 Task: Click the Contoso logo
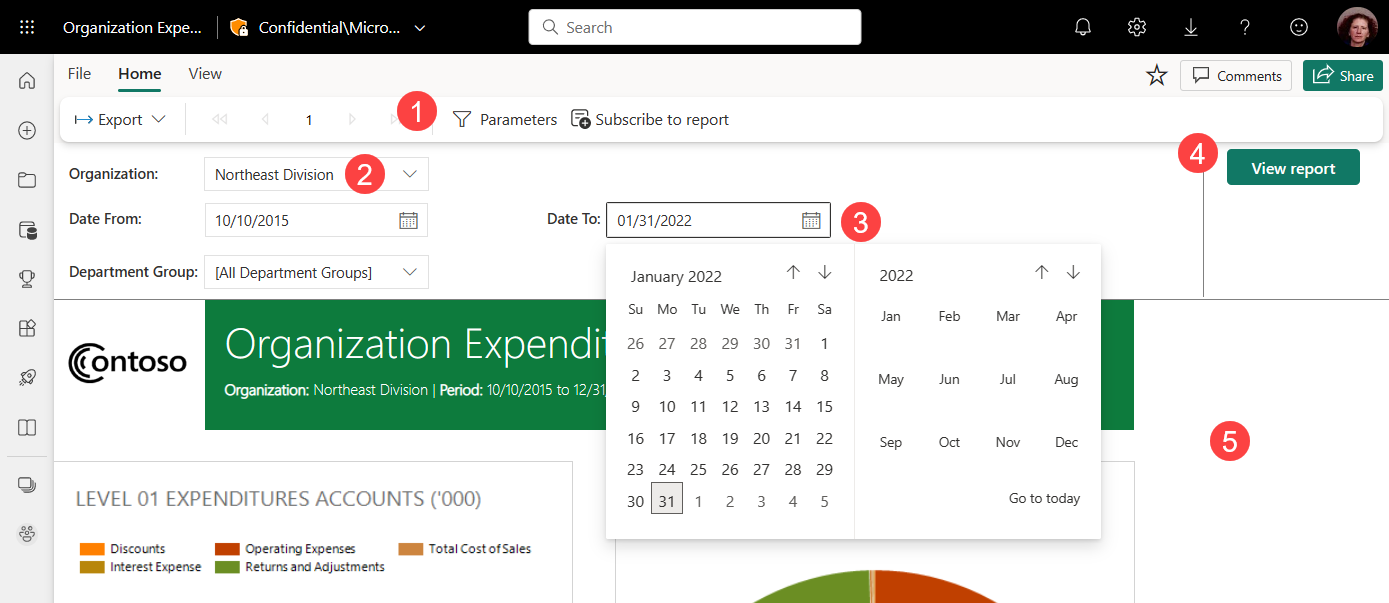[128, 362]
